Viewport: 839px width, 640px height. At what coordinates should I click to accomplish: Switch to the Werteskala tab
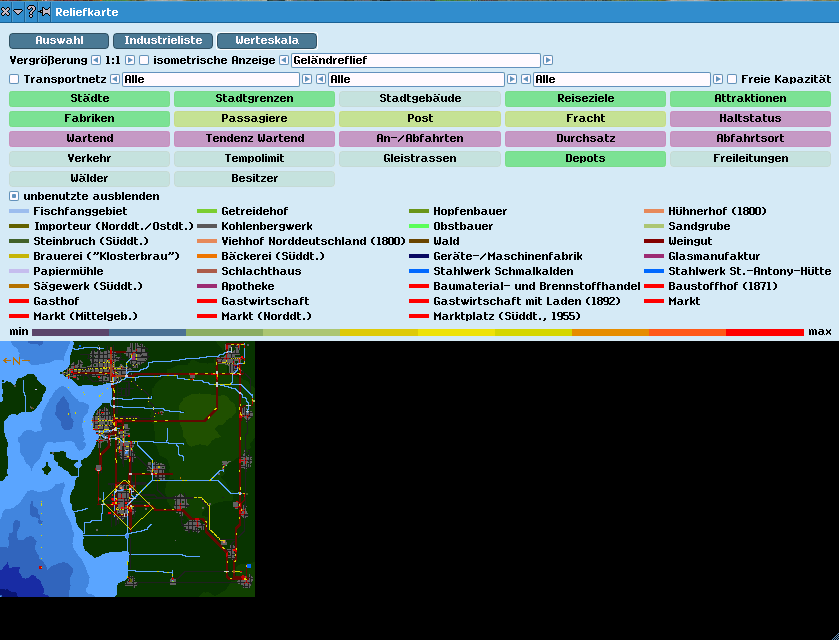267,41
